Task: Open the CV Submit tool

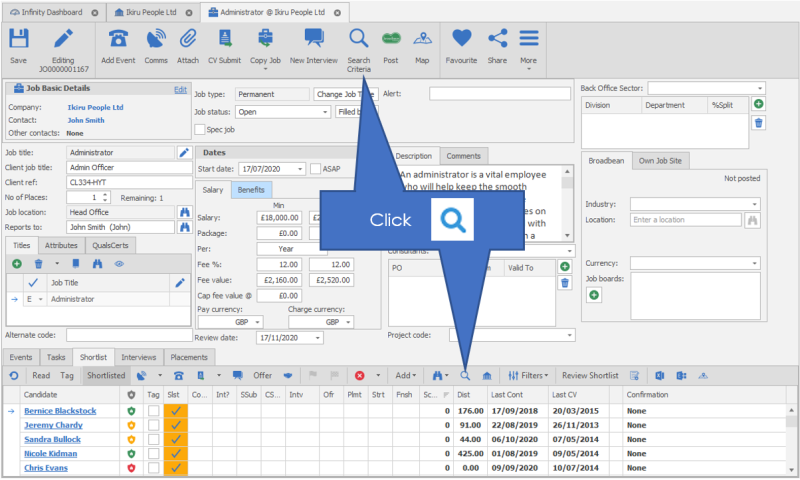Action: 222,42
